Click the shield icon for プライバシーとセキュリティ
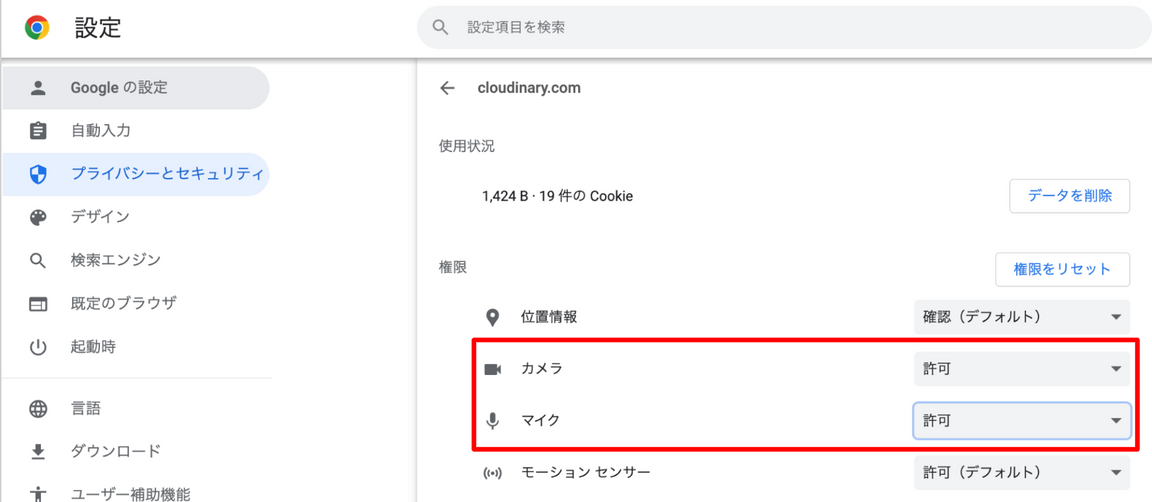 pyautogui.click(x=38, y=174)
